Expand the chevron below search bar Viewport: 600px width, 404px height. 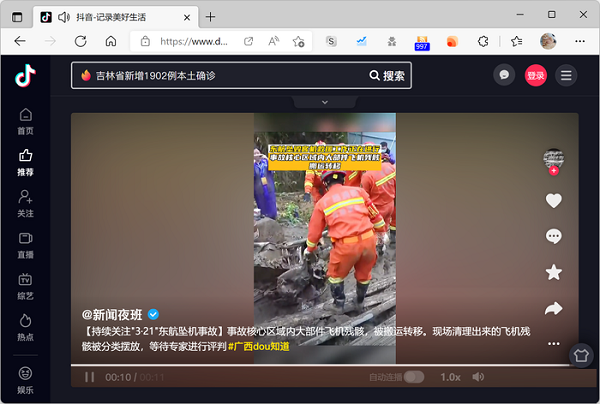(x=324, y=102)
